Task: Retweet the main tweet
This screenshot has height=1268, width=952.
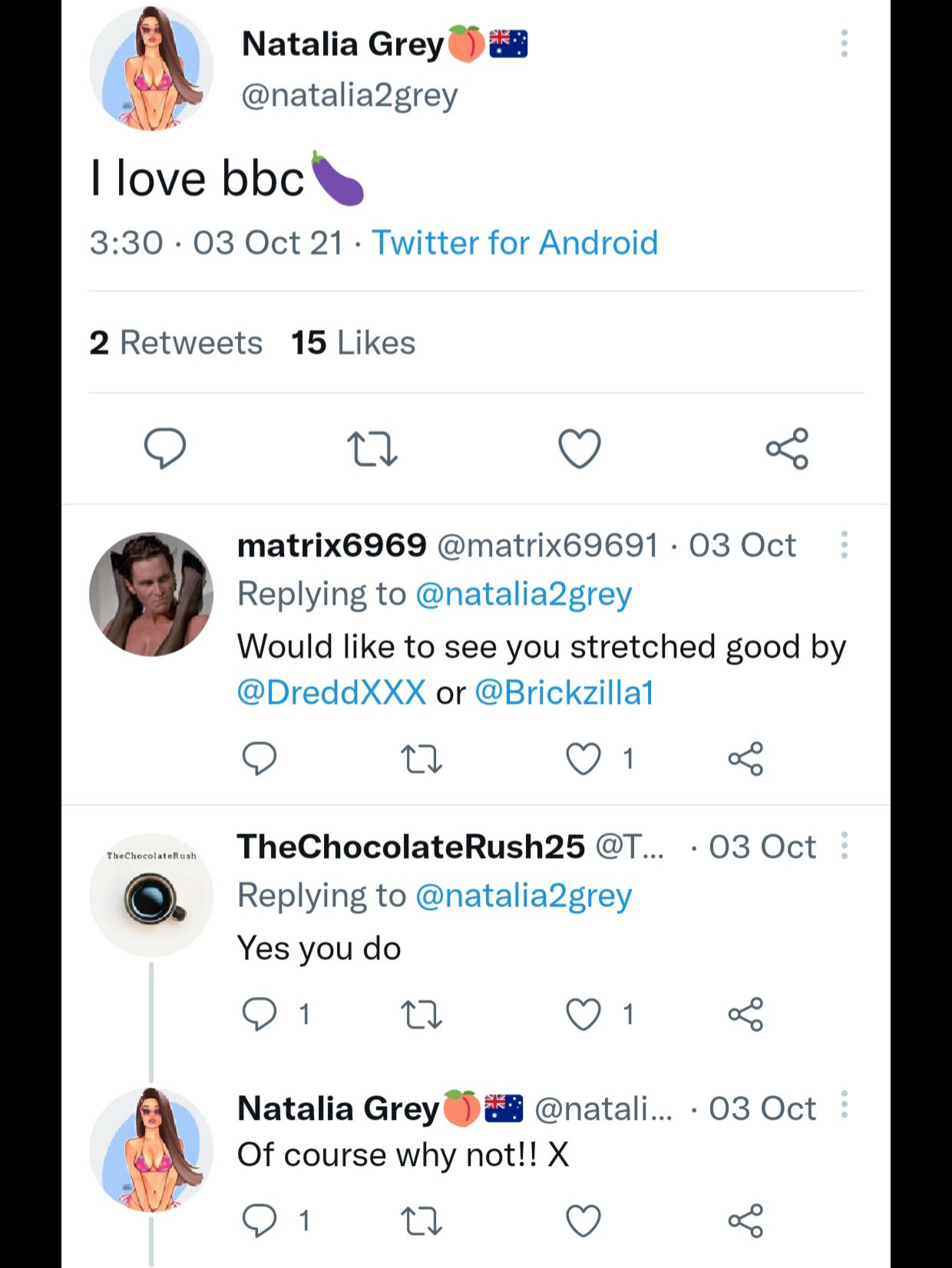Action: click(x=372, y=449)
